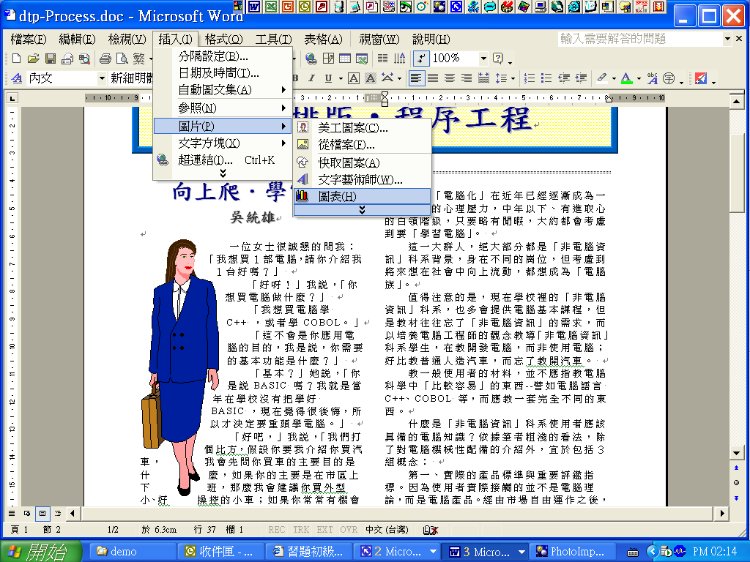This screenshot has height=562, width=750.
Task: Switch to 收件匣 taskbar button
Action: click(220, 551)
